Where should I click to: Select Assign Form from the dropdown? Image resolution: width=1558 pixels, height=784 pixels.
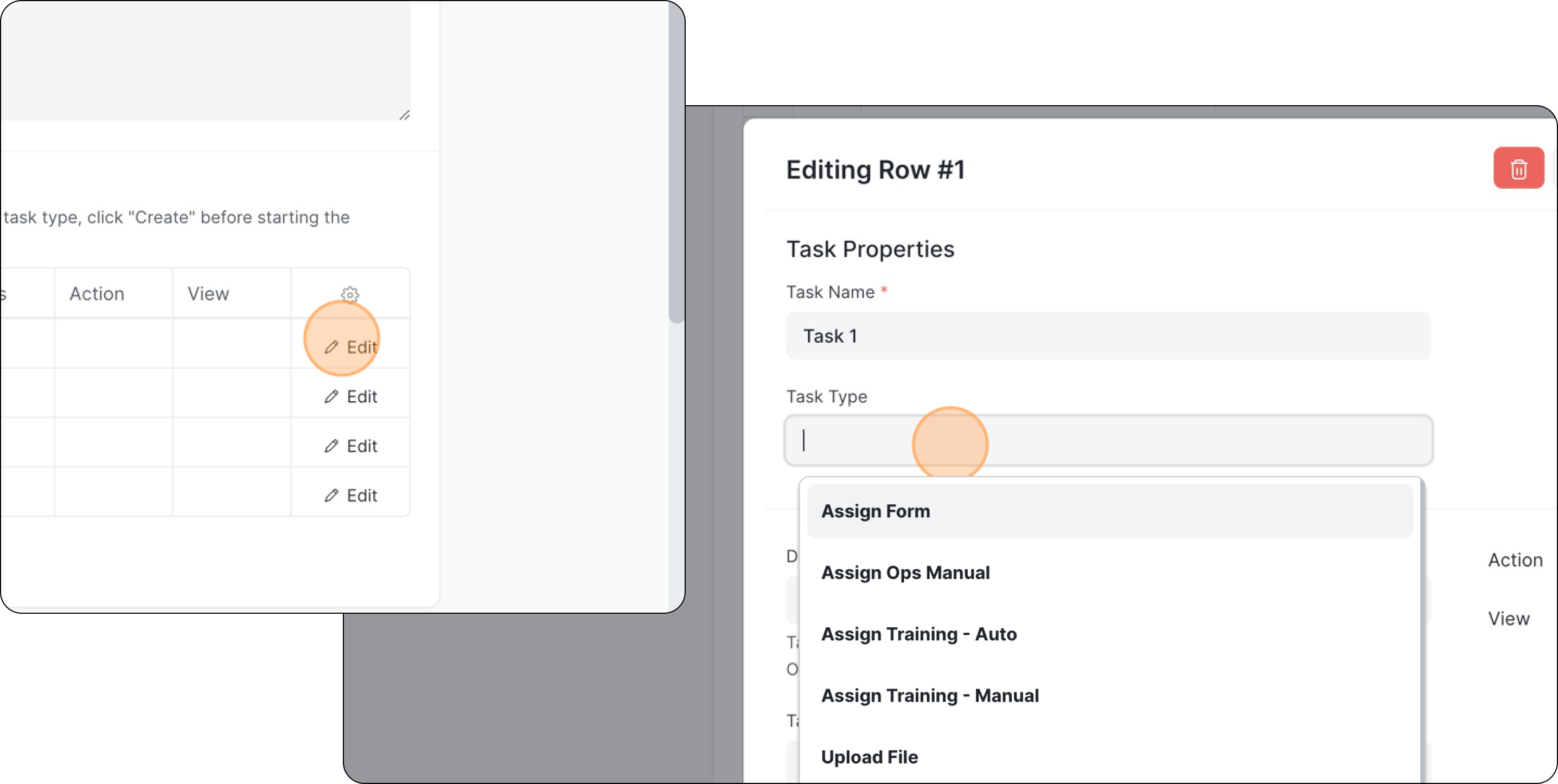point(874,511)
